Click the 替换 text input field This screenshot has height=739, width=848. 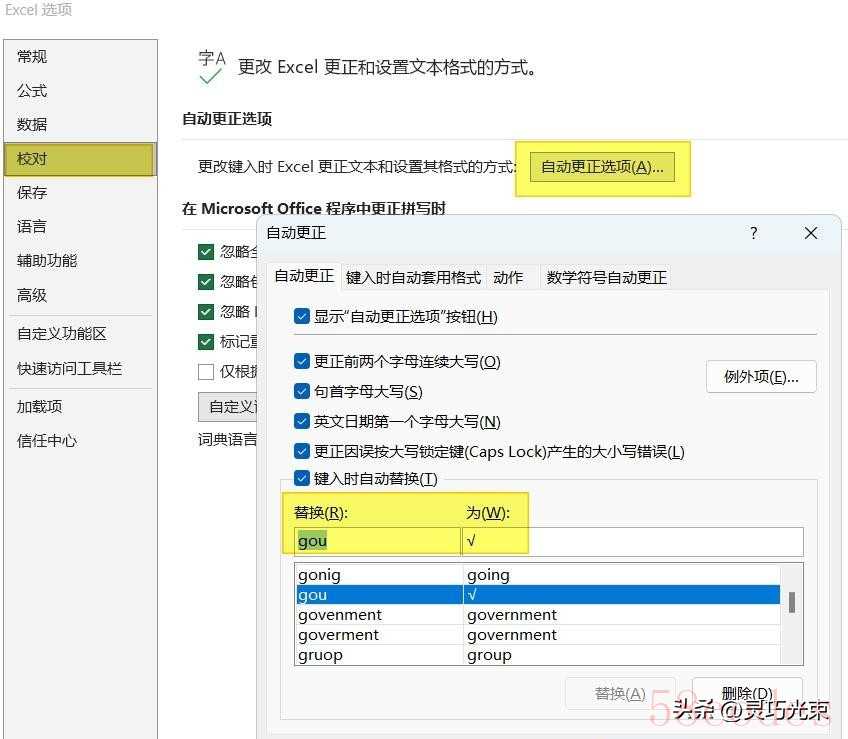[x=377, y=541]
